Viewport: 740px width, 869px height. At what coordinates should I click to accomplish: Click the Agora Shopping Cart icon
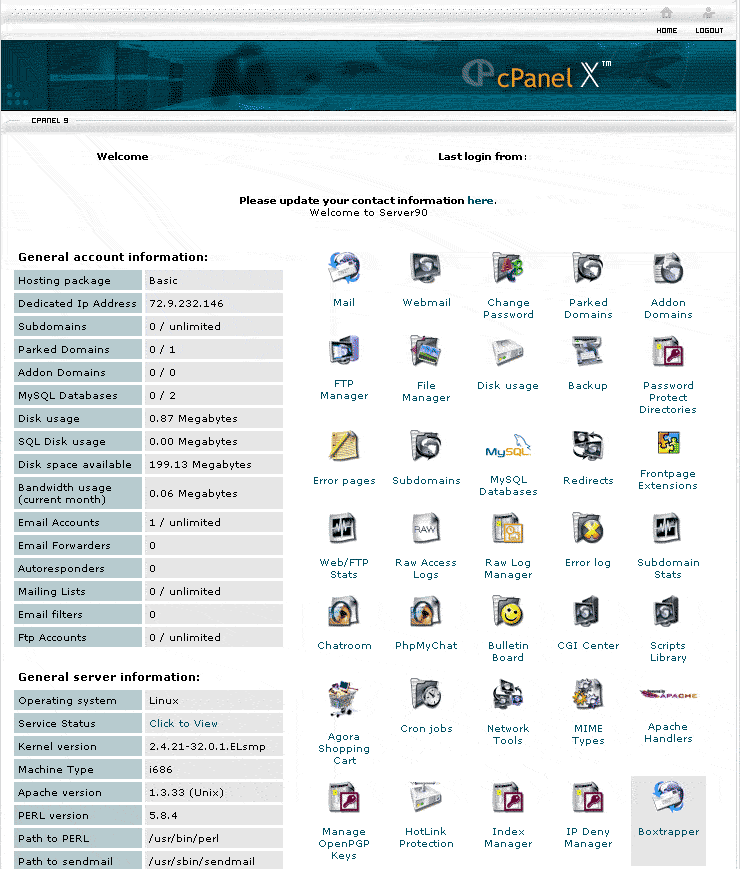click(x=344, y=699)
